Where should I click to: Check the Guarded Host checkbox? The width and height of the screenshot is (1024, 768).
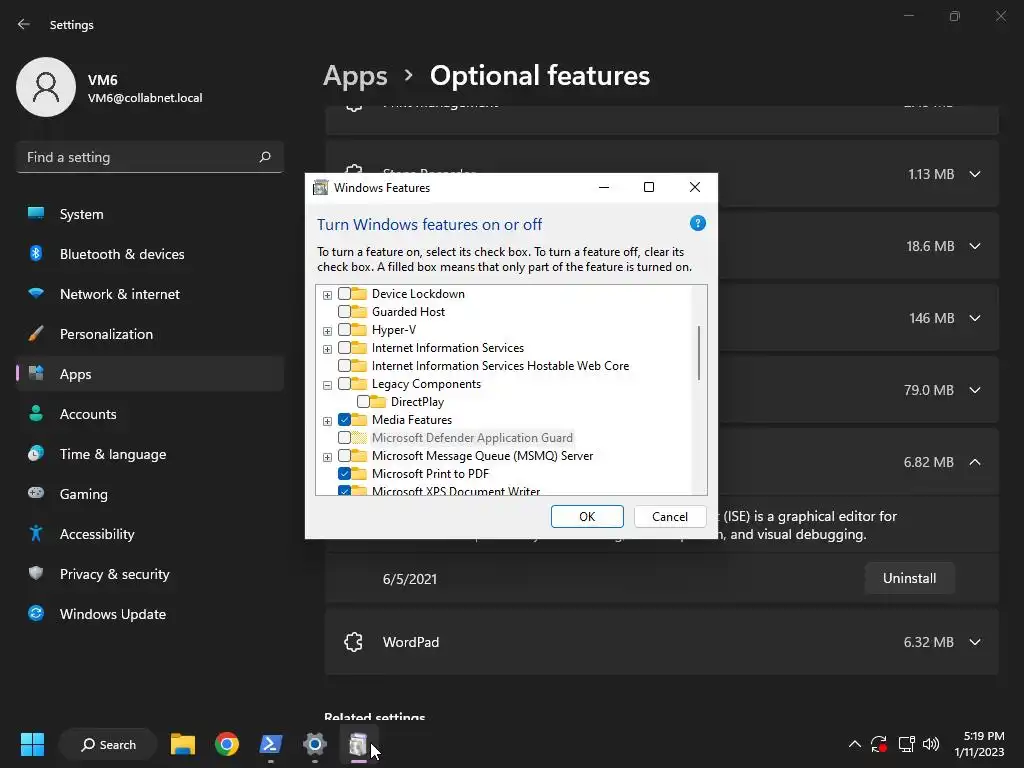point(344,312)
